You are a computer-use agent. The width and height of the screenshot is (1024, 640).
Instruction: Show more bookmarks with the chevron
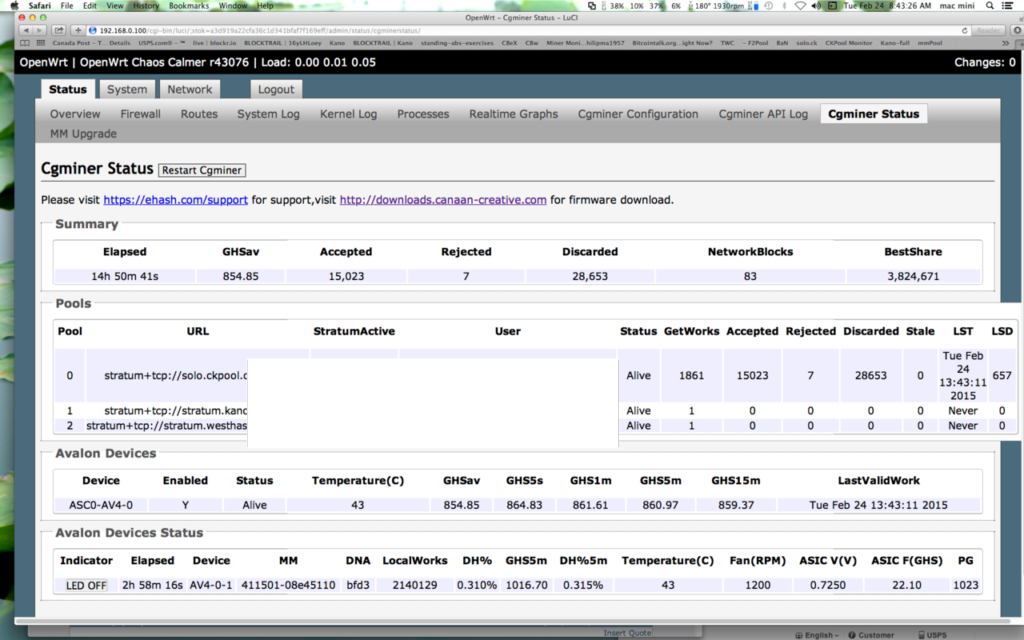coord(1005,43)
